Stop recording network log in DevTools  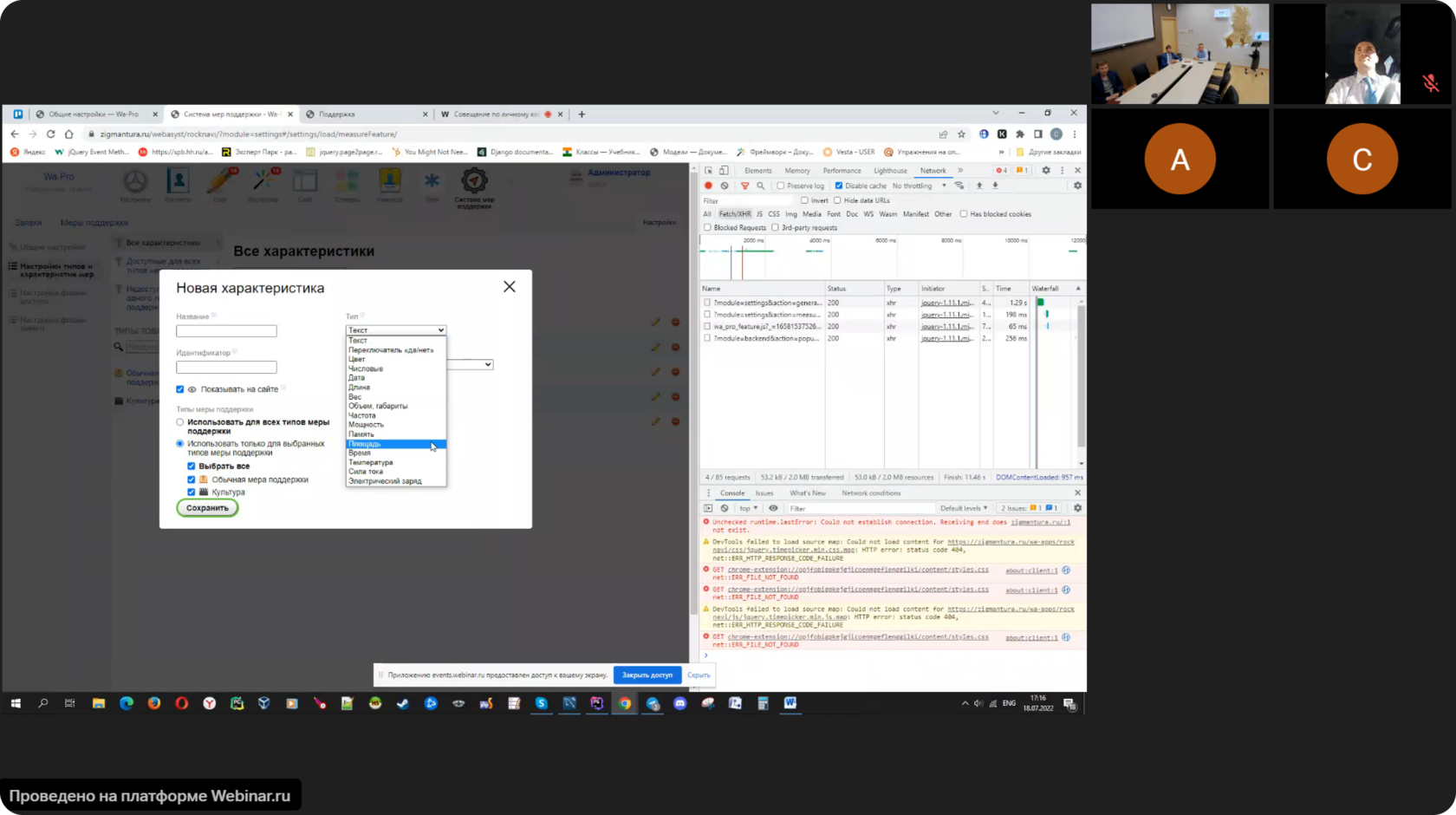point(708,186)
